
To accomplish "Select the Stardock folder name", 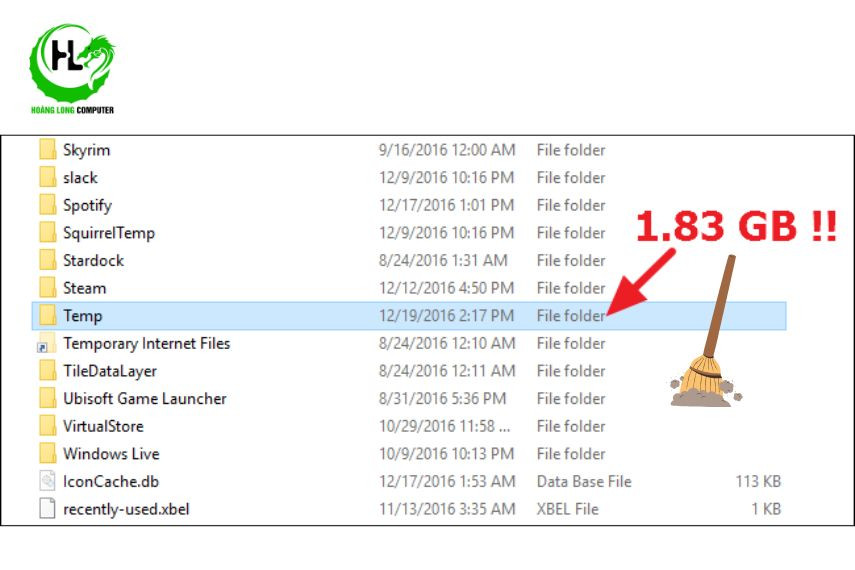I will [94, 261].
